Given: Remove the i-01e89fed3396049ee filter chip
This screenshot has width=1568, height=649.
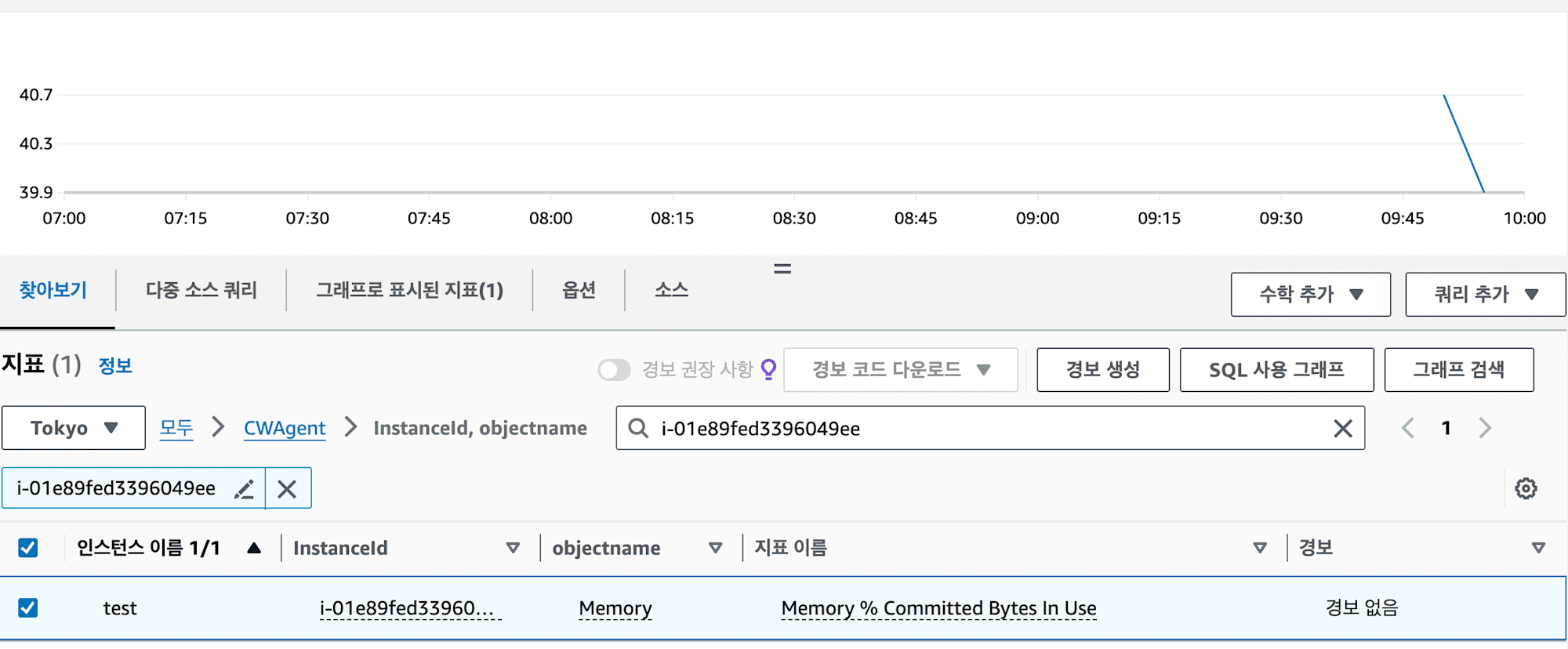Looking at the screenshot, I should point(287,489).
